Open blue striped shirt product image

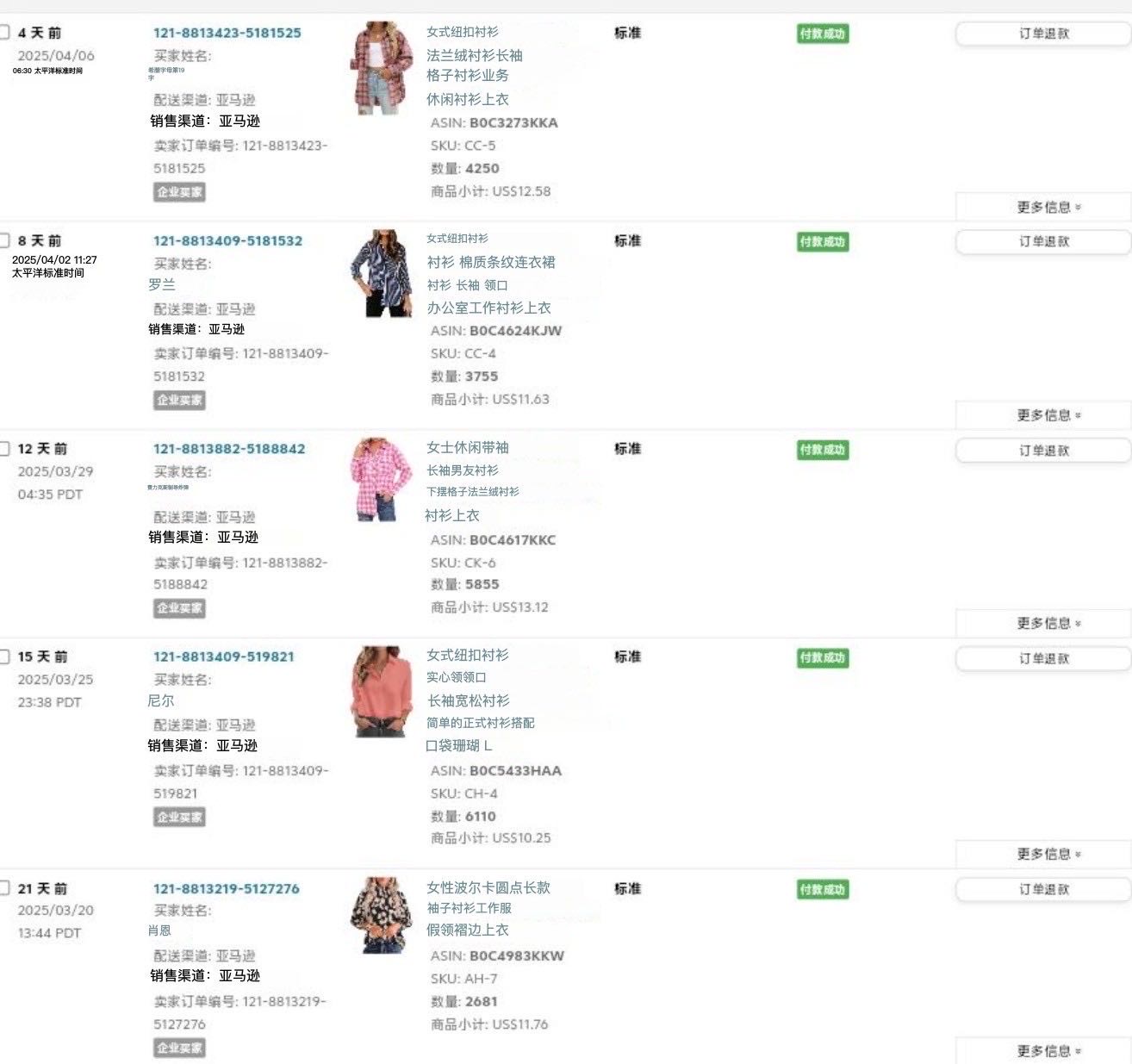click(x=382, y=273)
